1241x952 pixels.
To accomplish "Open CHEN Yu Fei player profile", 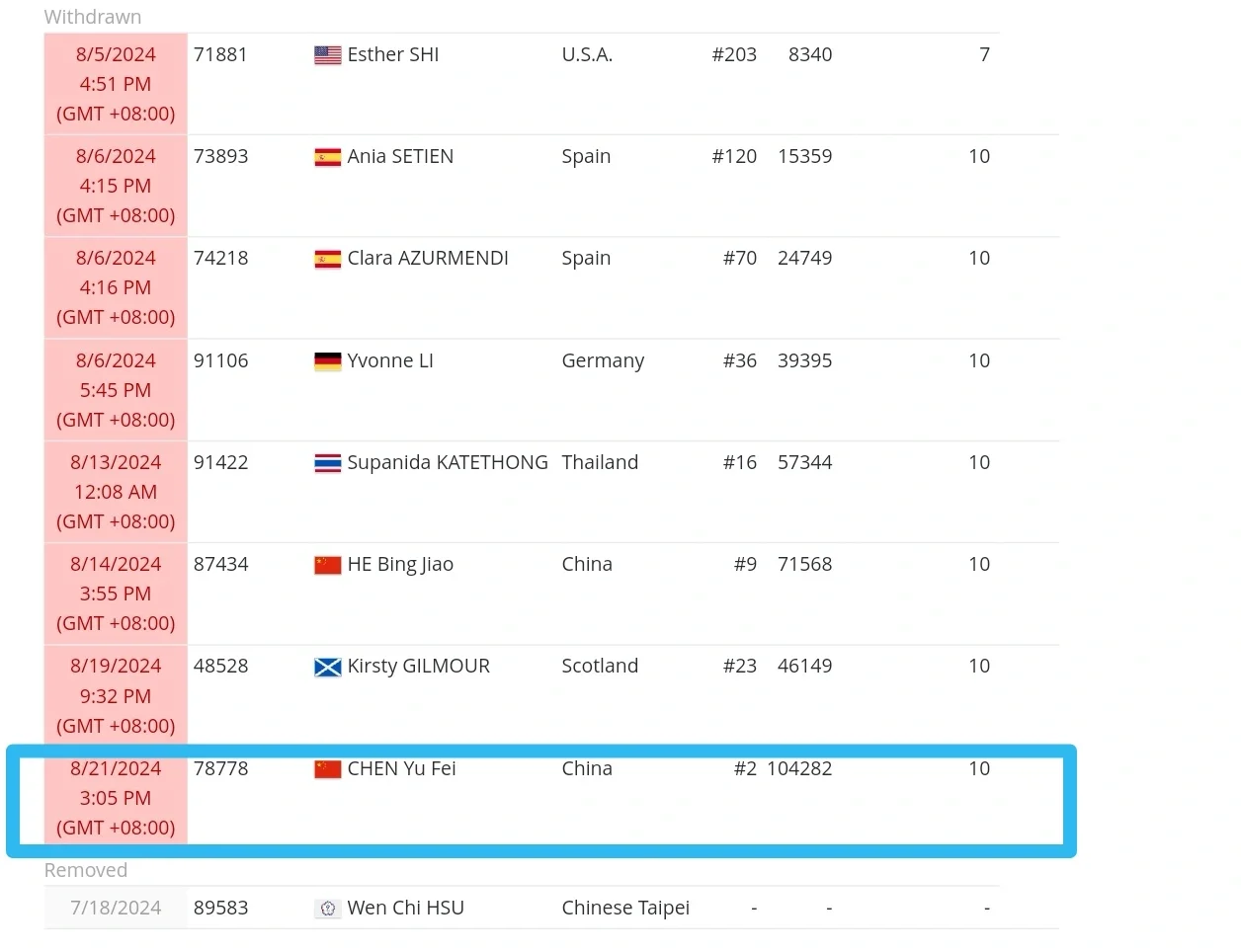I will [x=402, y=768].
